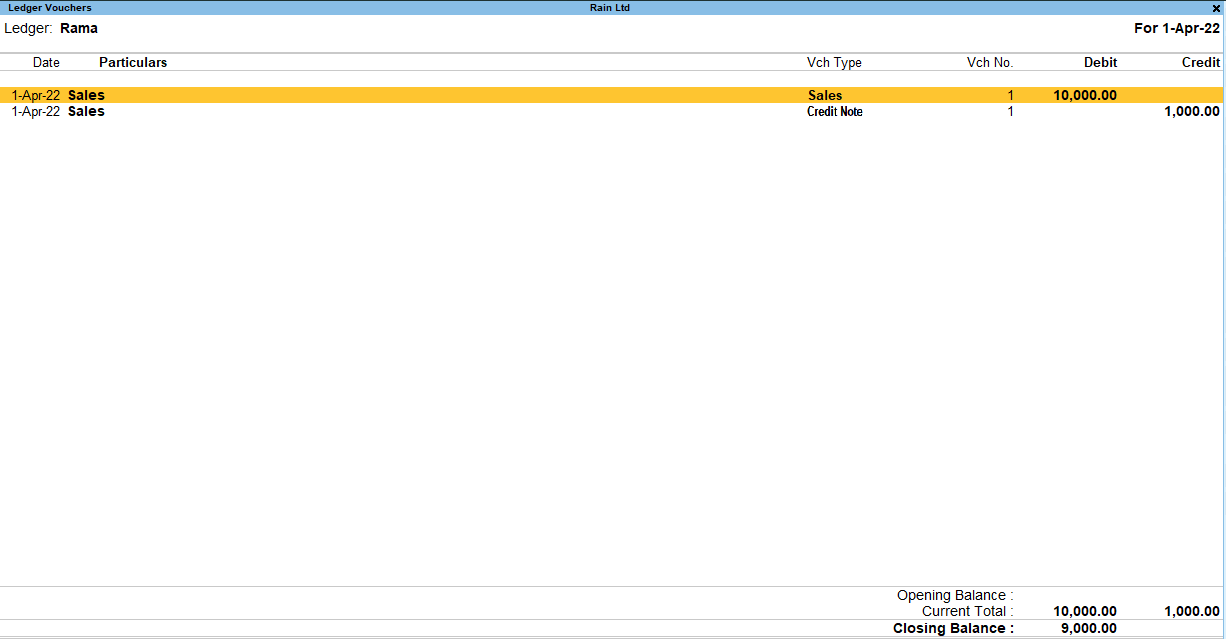Image resolution: width=1226 pixels, height=639 pixels.
Task: Click the Vch Type column header
Action: tap(834, 63)
